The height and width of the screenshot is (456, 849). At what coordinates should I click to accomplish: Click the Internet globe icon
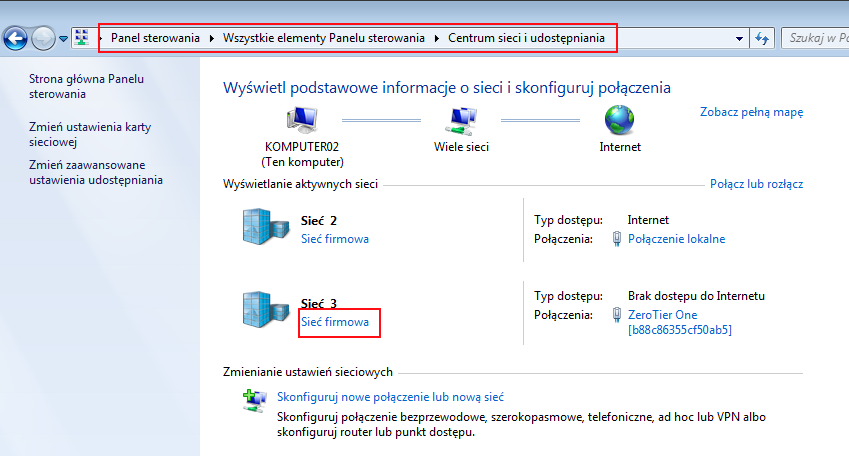(x=620, y=121)
